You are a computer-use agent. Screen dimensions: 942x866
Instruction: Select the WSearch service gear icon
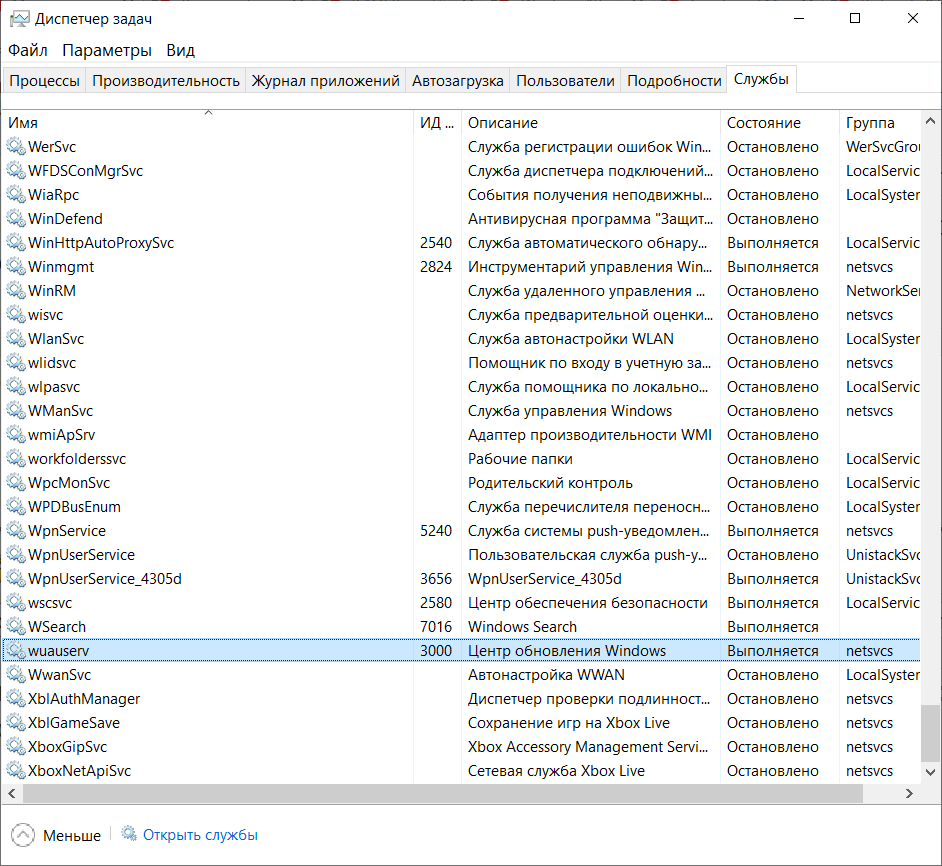(15, 627)
